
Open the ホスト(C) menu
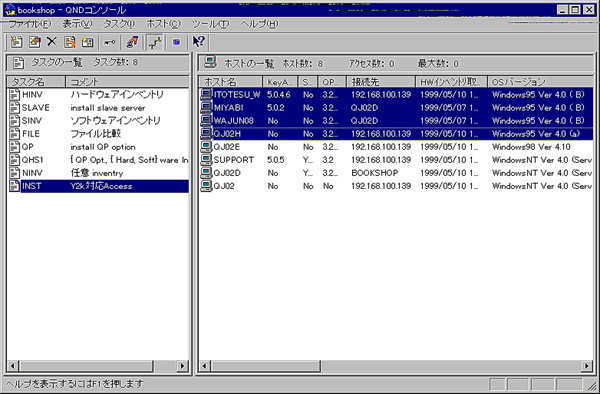coord(163,24)
